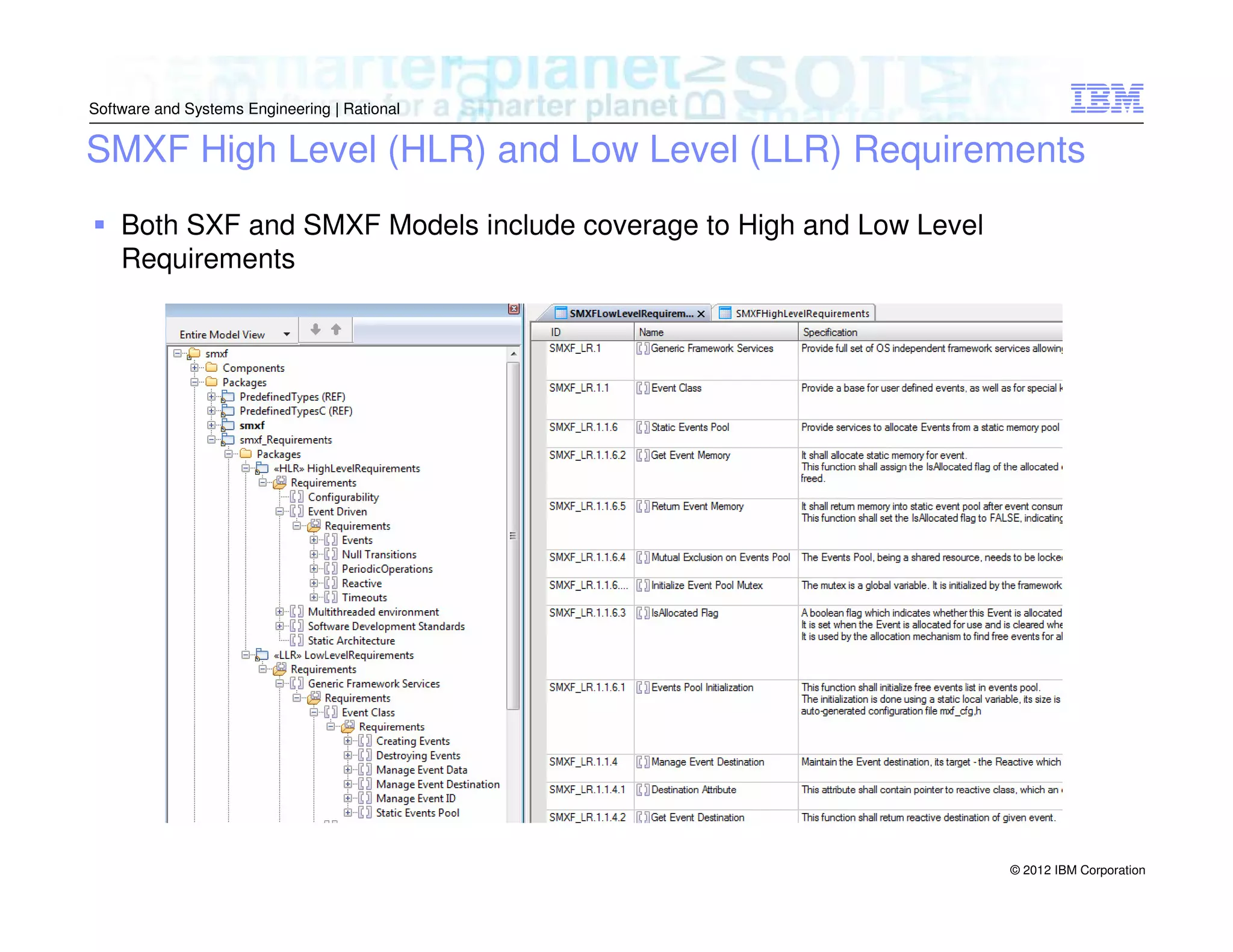Screen dimensions: 1233x952
Task: Click the Generic Framework Services tree icon
Action: 296,684
